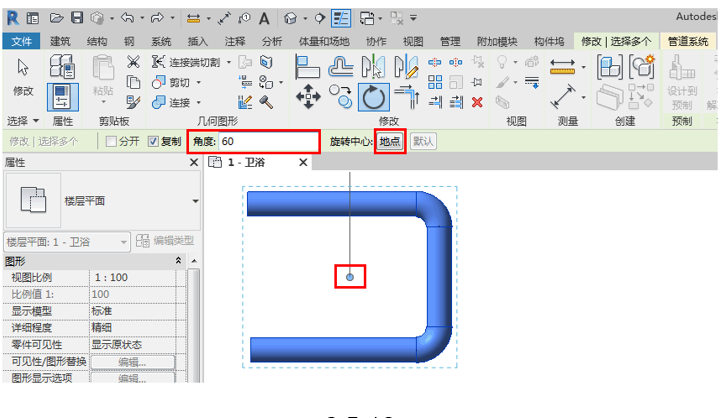Expand the 选择 dropdown under Modify
723x418 pixels.
[x=24, y=121]
